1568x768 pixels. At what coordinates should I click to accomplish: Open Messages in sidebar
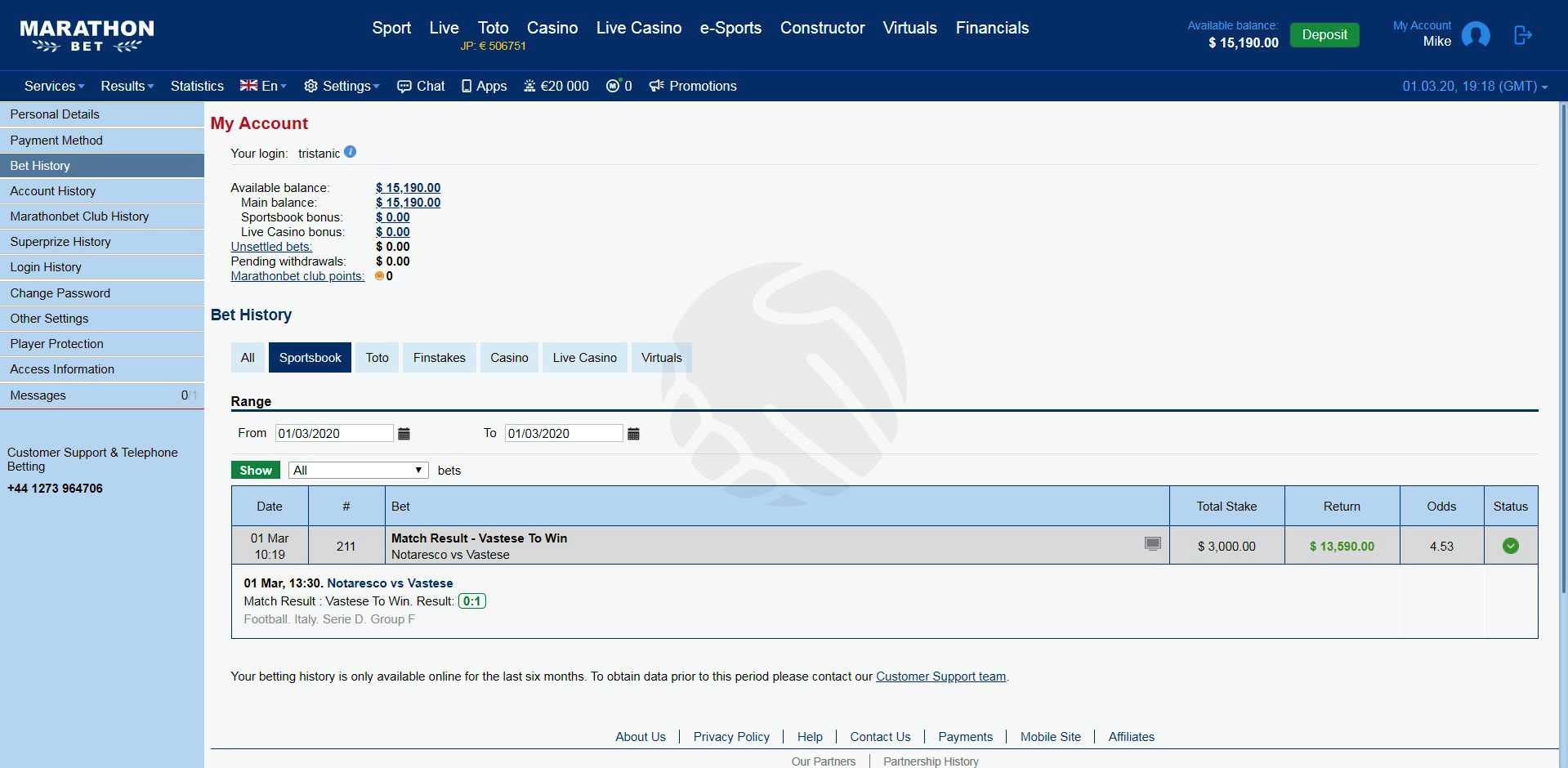[102, 395]
